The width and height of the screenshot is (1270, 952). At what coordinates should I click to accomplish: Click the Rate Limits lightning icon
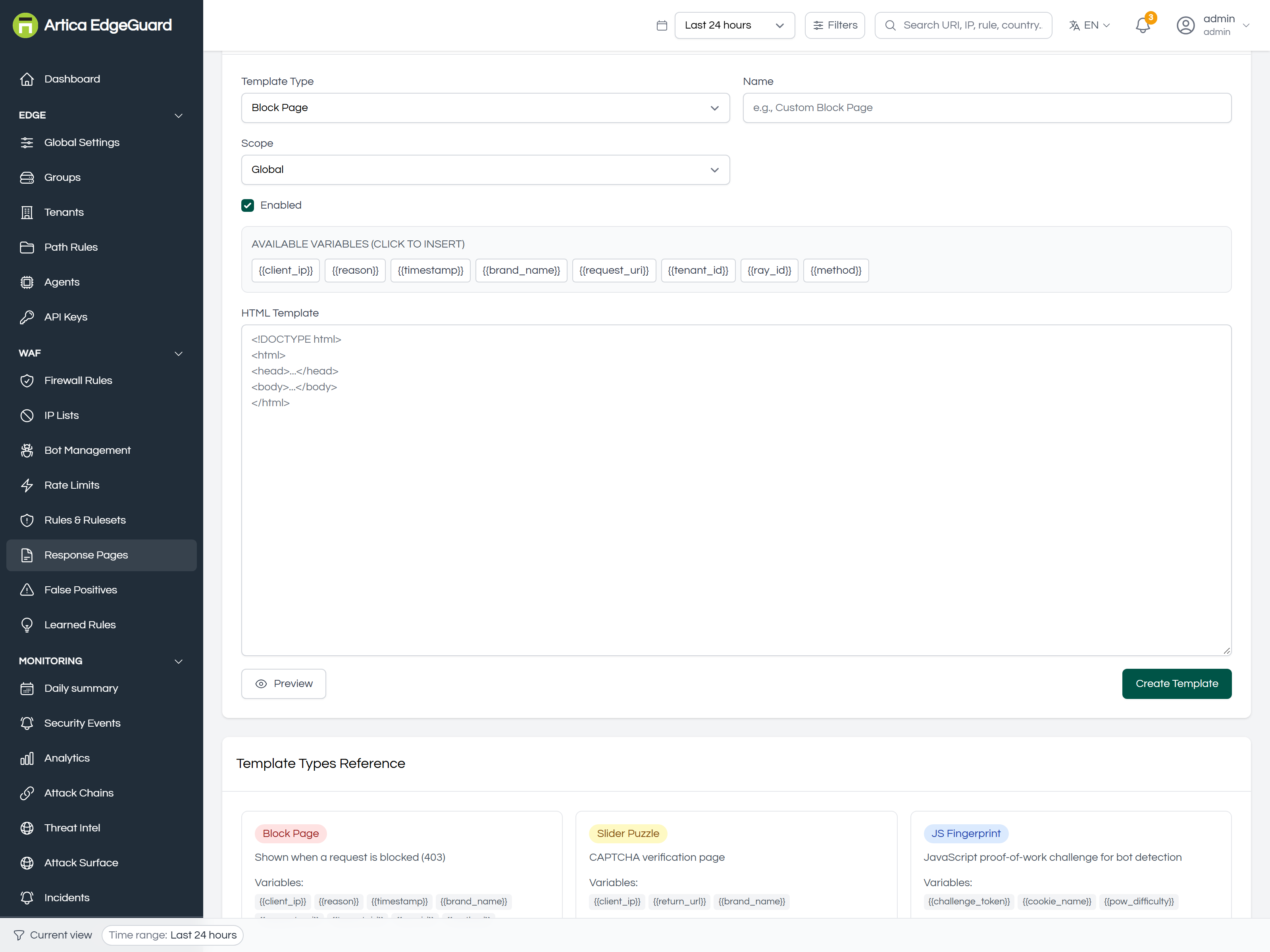[27, 486]
